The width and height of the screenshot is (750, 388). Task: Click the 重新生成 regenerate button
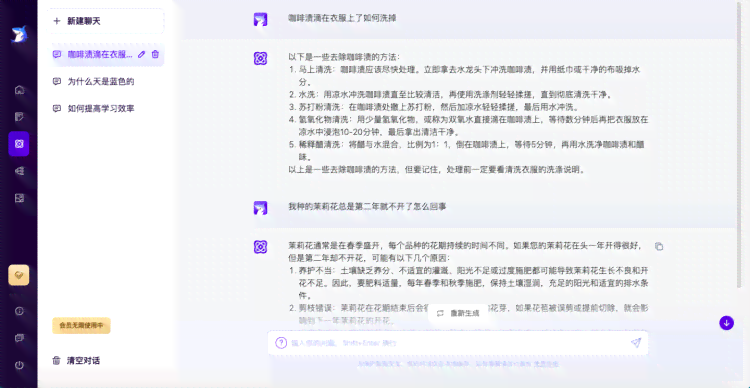point(458,313)
